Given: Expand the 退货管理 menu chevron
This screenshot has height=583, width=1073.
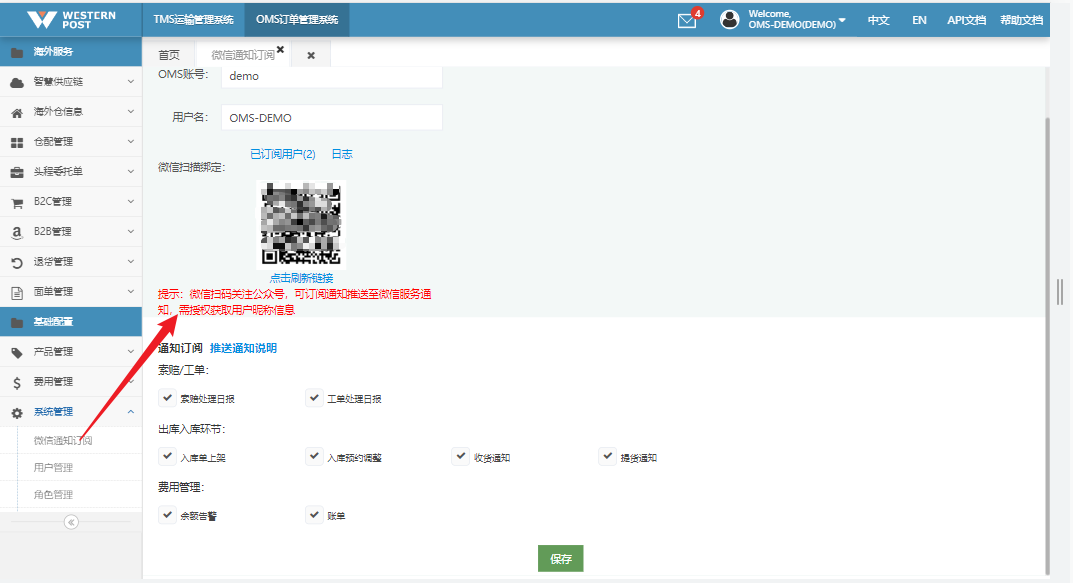Looking at the screenshot, I should 131,261.
